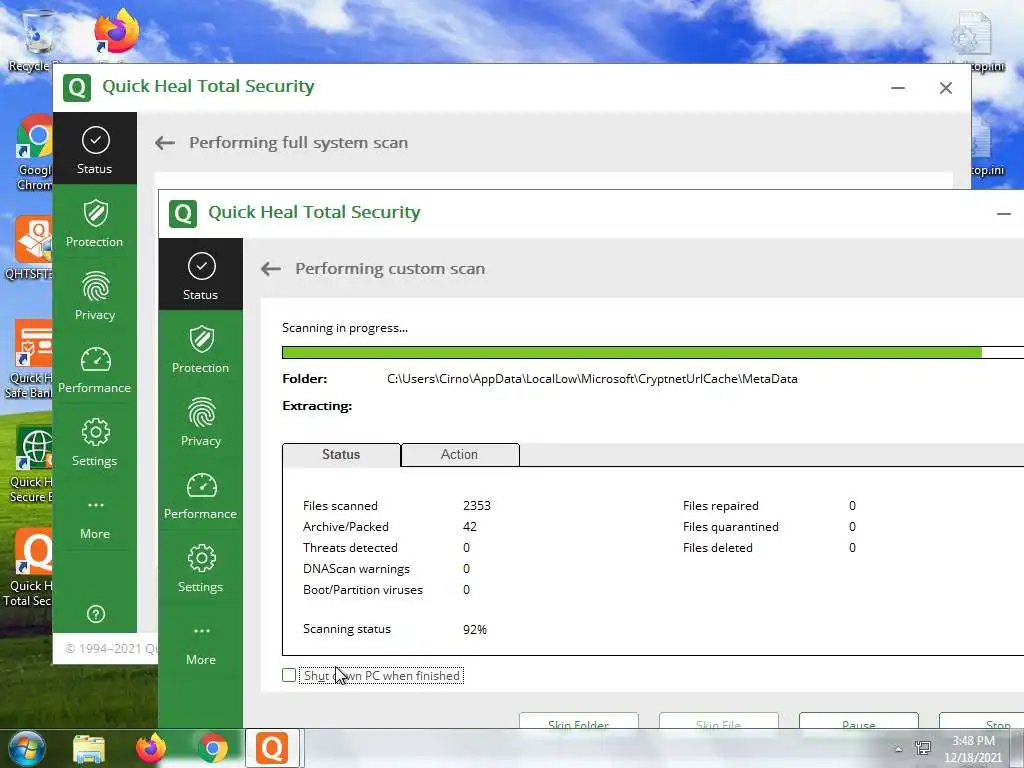Click the Stop scan button
The height and width of the screenshot is (768, 1024).
tap(982, 721)
